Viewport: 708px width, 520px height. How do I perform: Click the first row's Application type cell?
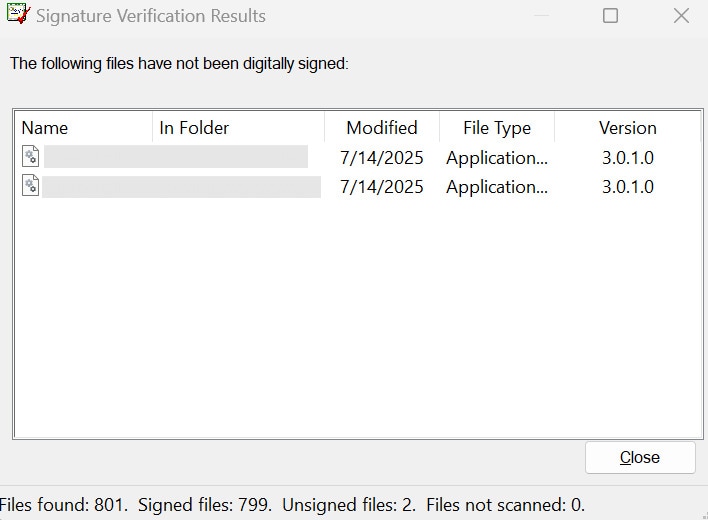pyautogui.click(x=496, y=158)
